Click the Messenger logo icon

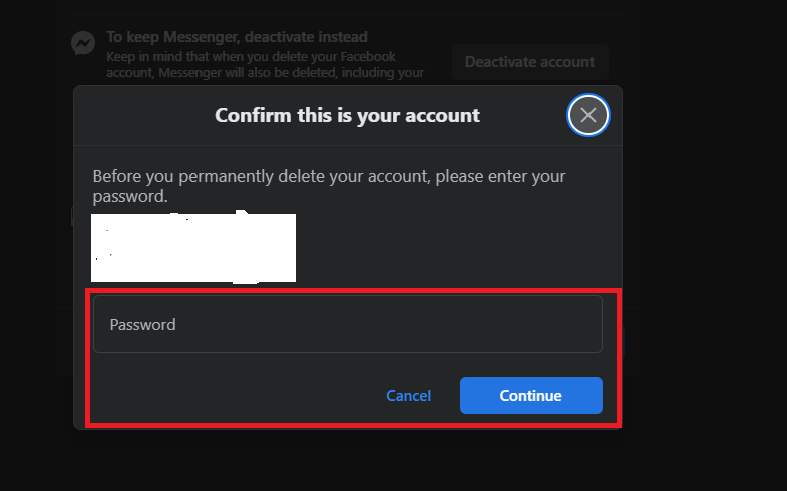tap(83, 43)
